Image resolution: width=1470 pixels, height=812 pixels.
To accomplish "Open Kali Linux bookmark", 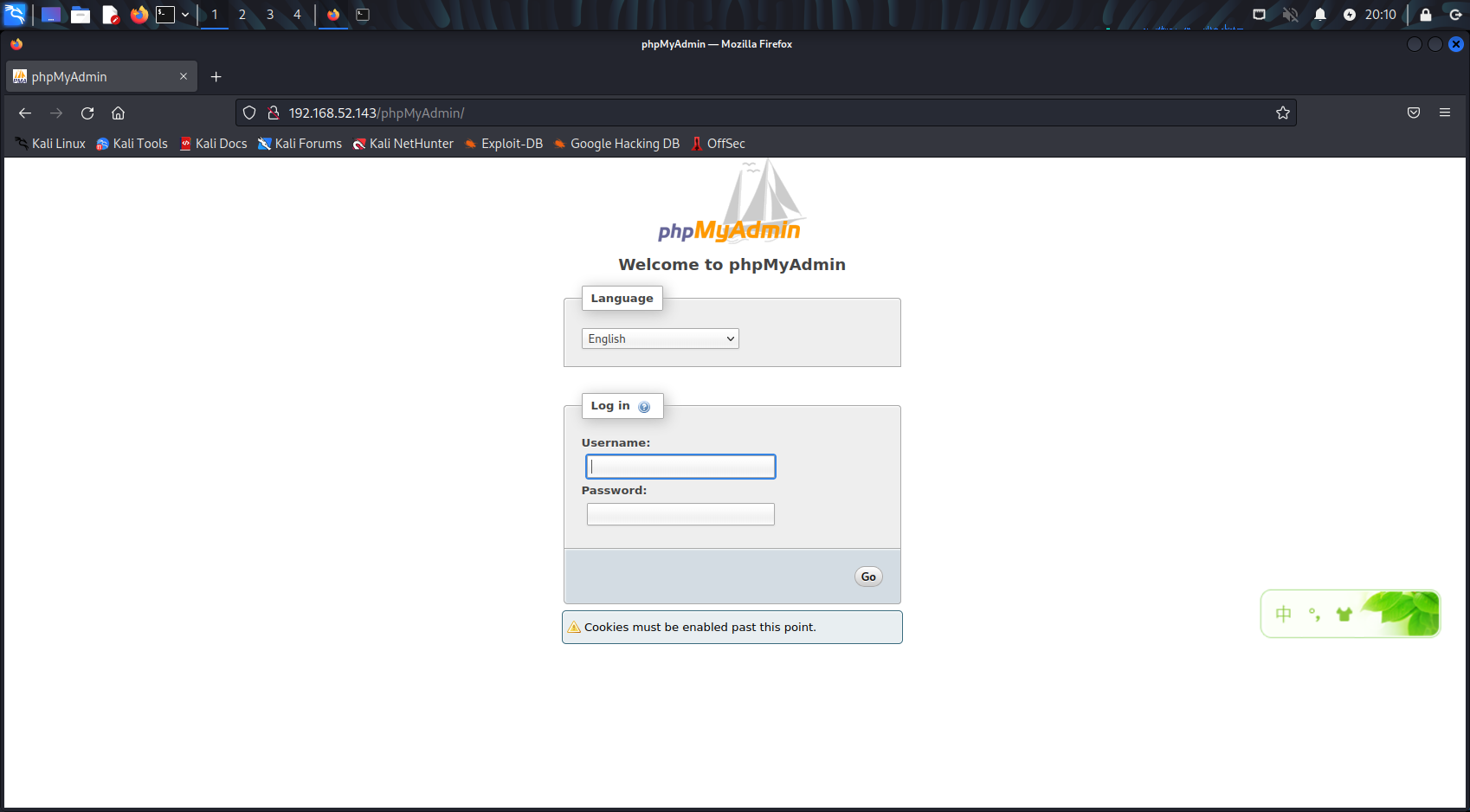I will [x=50, y=144].
